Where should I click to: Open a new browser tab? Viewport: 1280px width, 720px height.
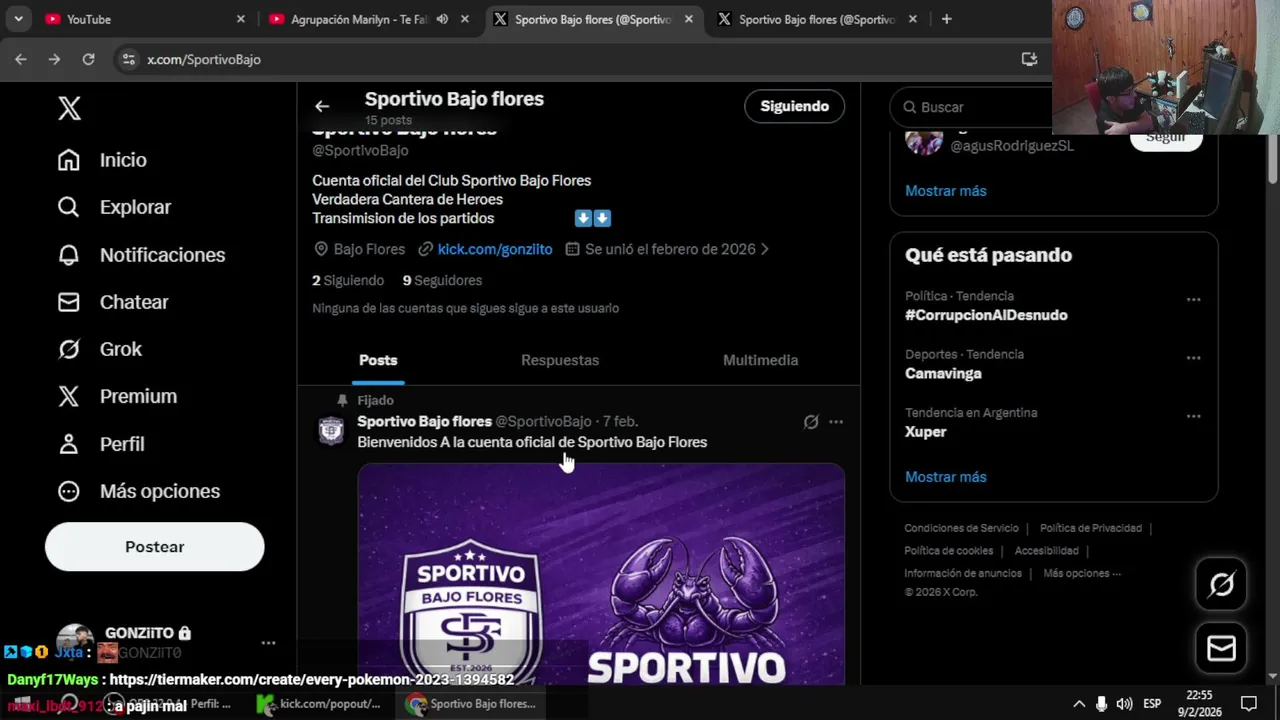[x=946, y=19]
